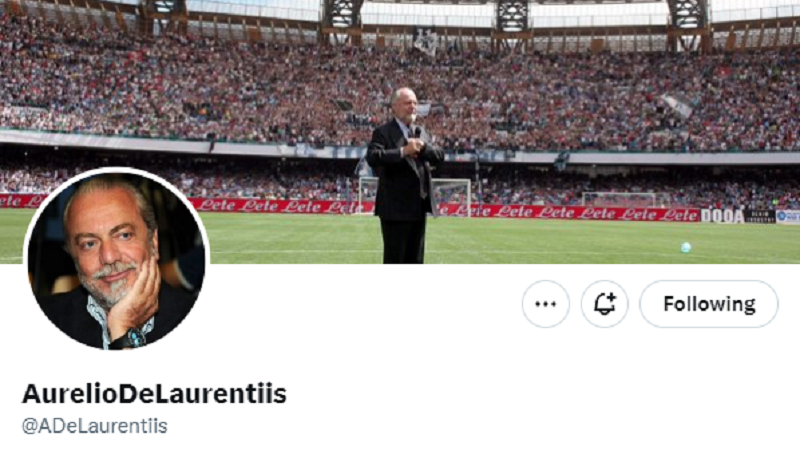Image resolution: width=800 pixels, height=450 pixels.
Task: Click the middle dot of the options button
Action: coord(545,305)
